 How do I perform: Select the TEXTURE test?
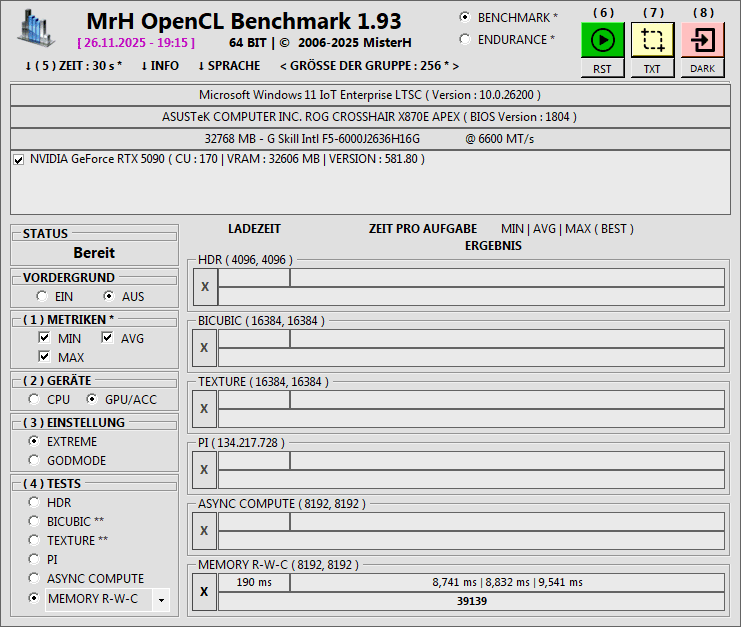click(x=34, y=540)
